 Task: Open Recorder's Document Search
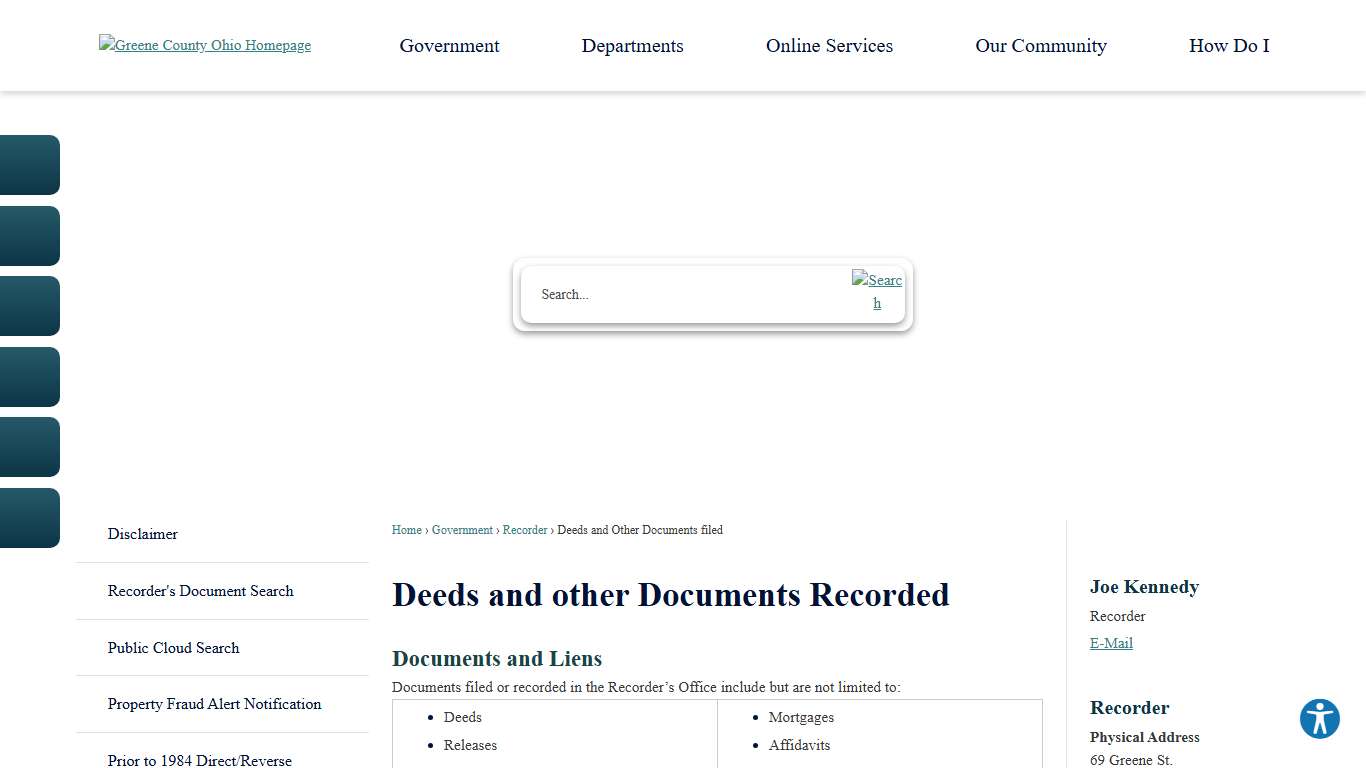(200, 591)
